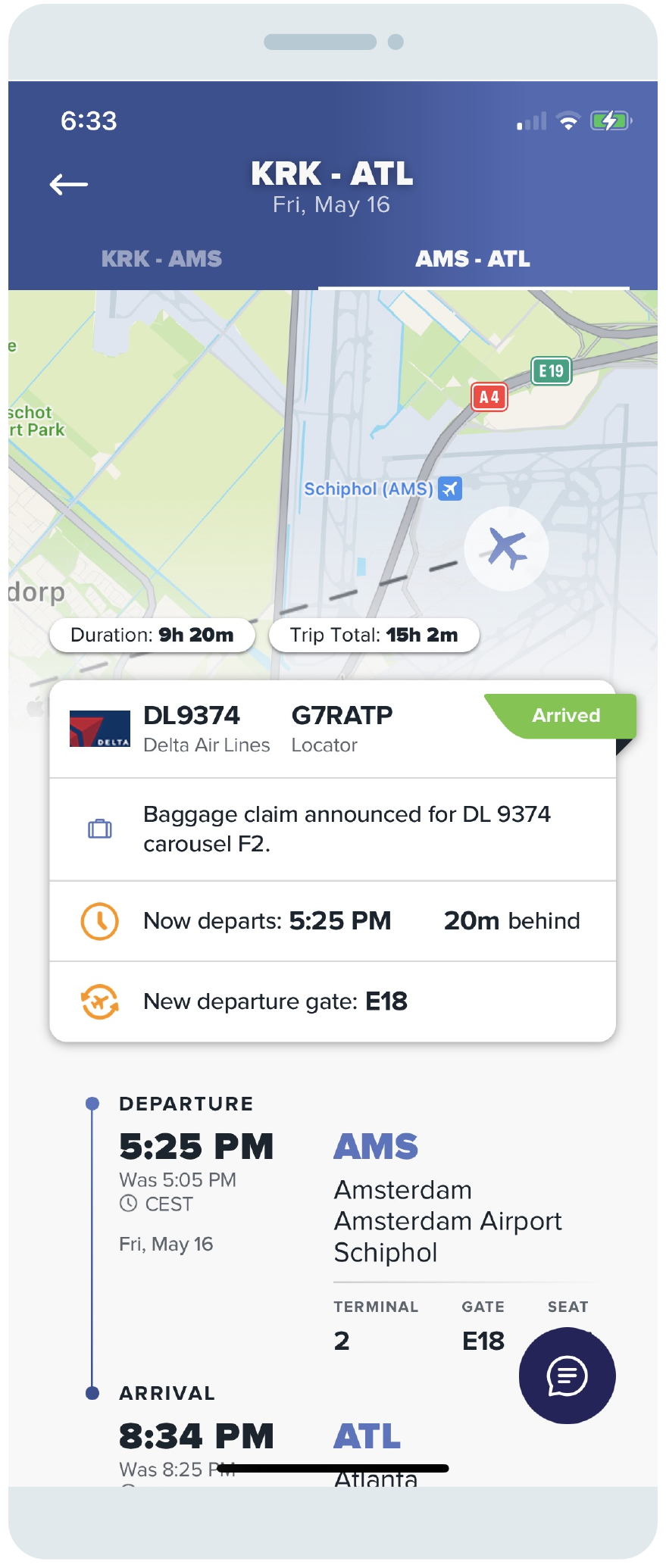666x1568 pixels.
Task: Tap the airplane marker on the map
Action: [506, 548]
